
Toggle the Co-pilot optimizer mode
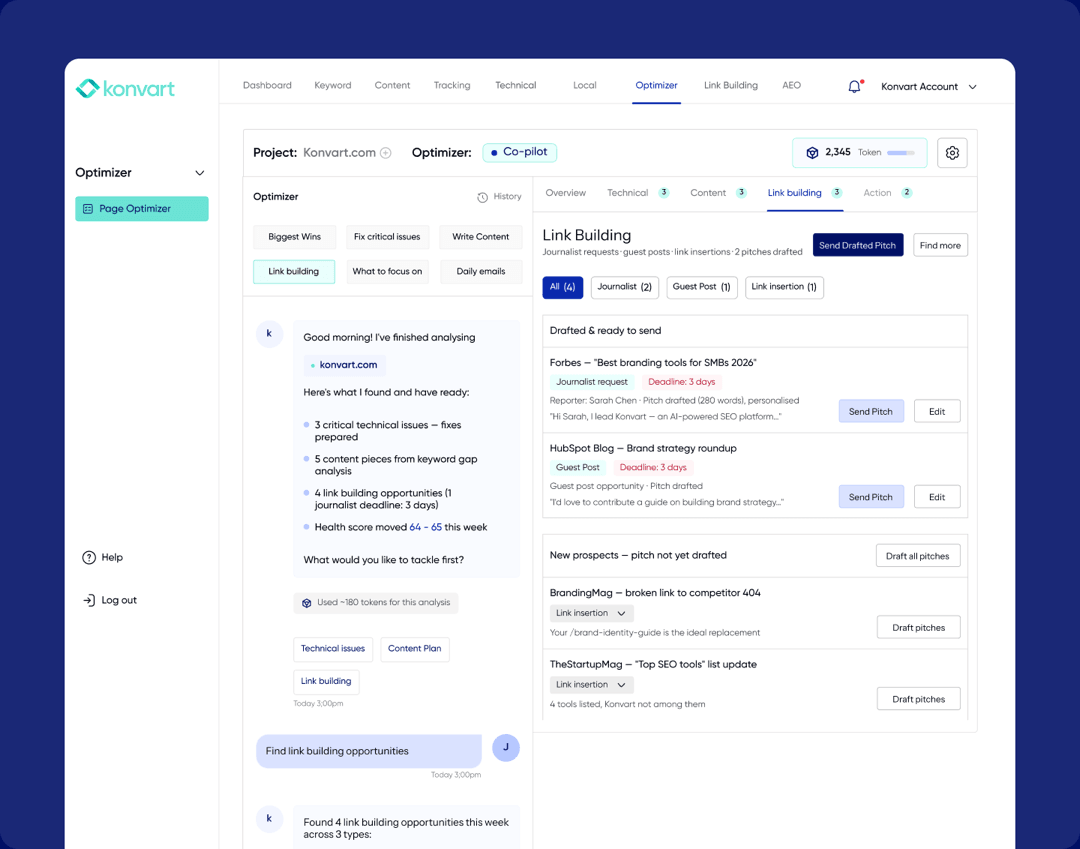[519, 152]
